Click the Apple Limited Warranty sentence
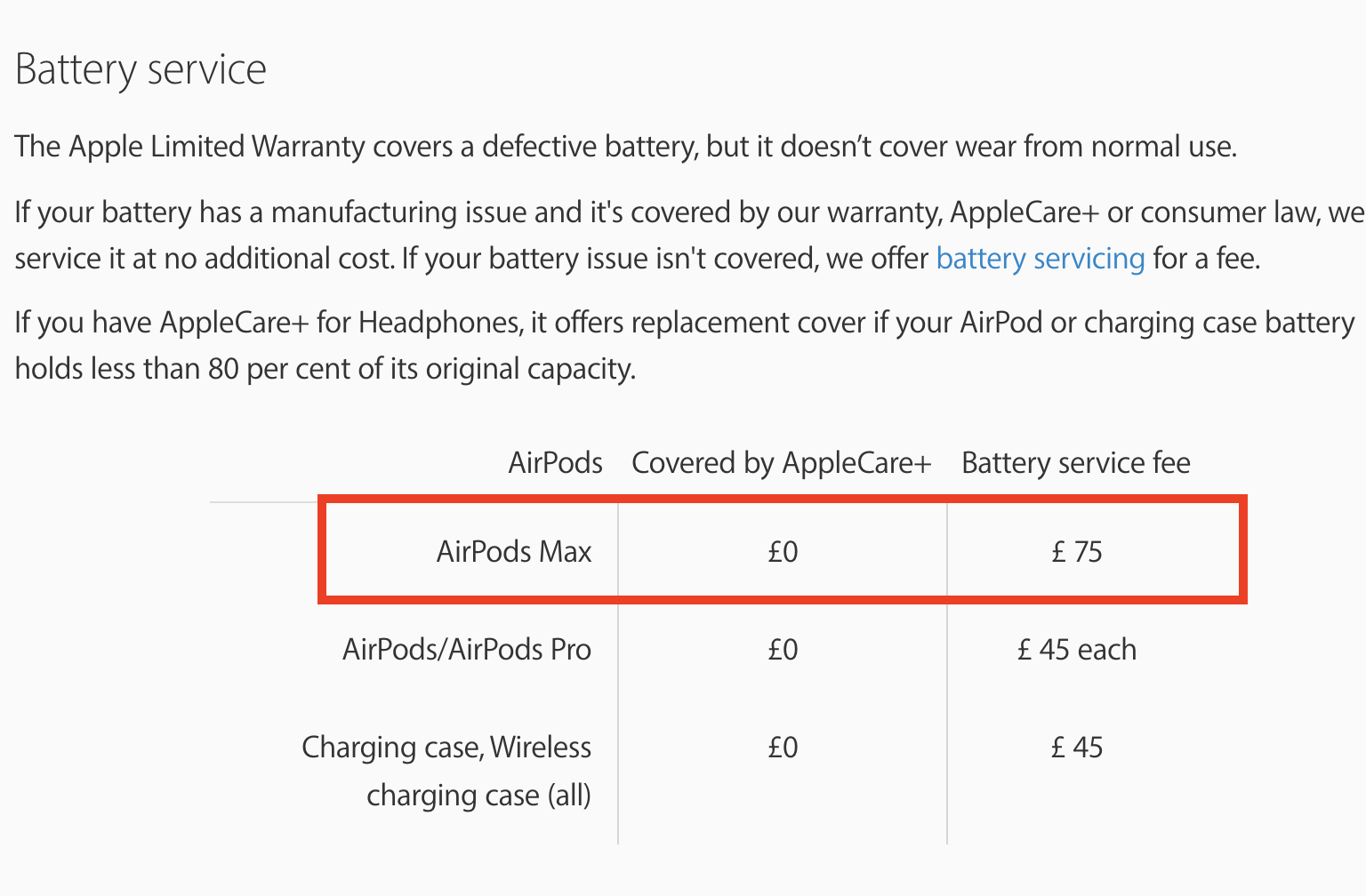 (x=626, y=146)
